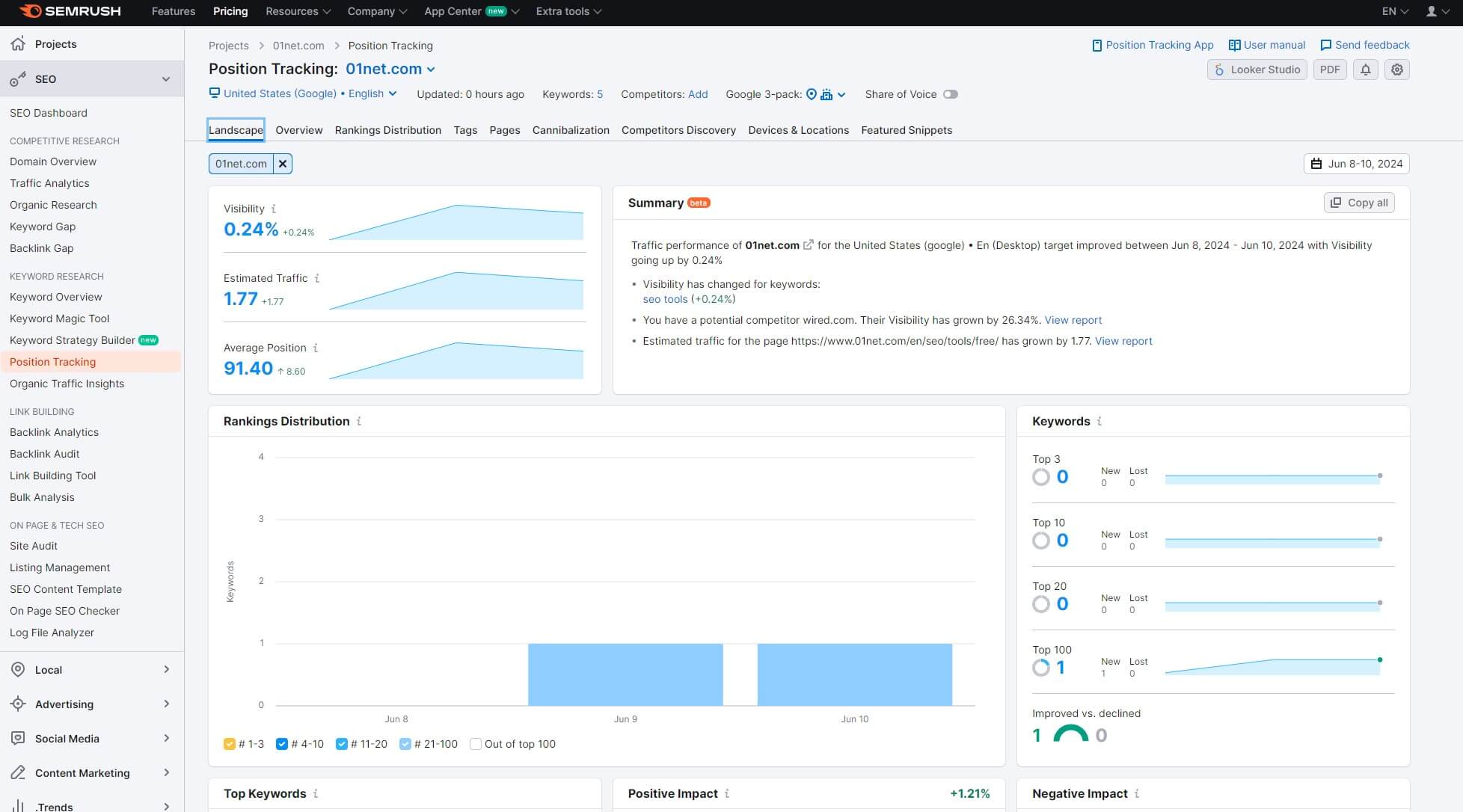Open Backlink Analytics in sidebar
The image size is (1463, 812).
click(54, 432)
